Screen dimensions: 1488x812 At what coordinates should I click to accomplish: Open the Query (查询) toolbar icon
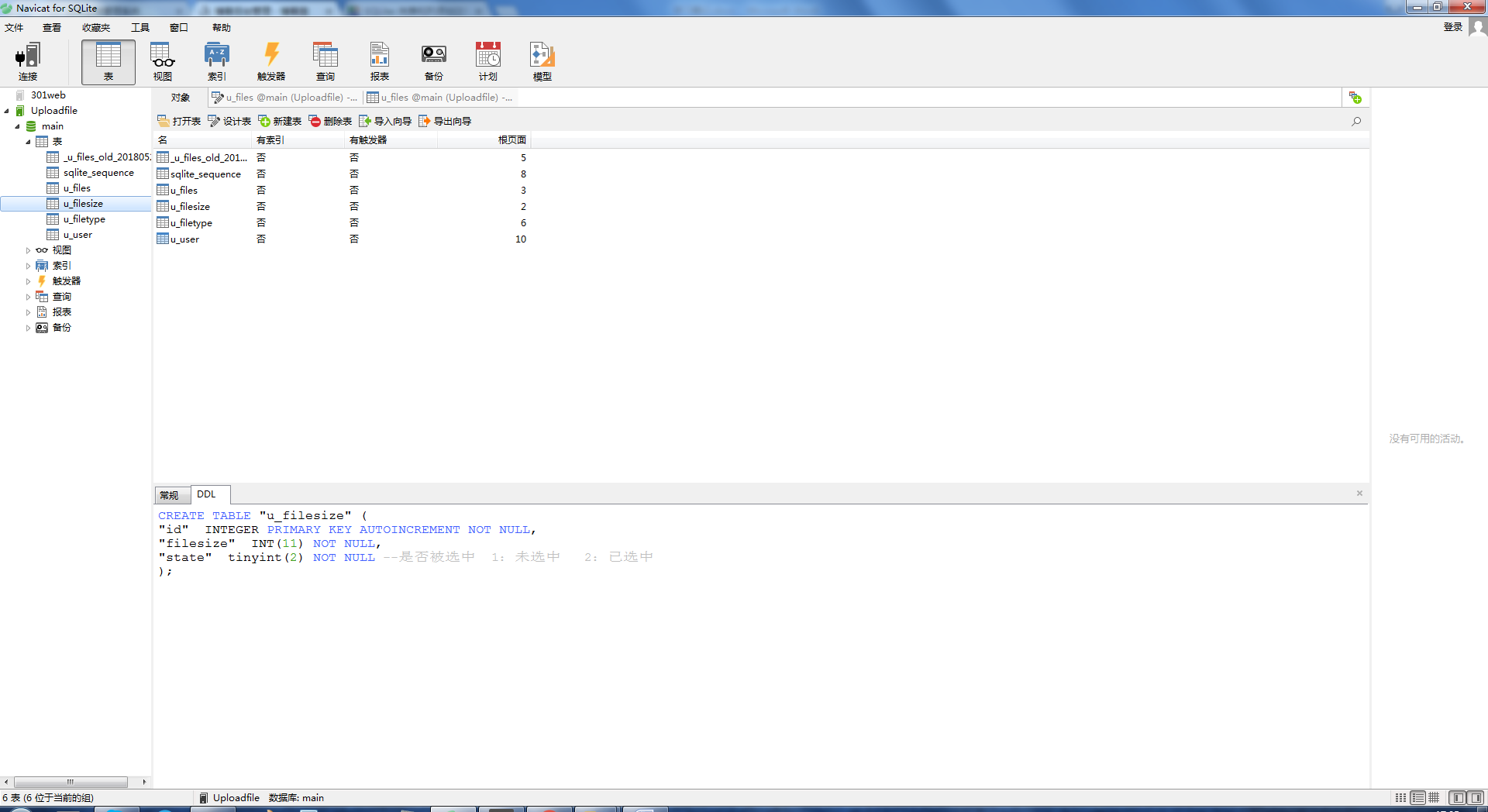325,62
